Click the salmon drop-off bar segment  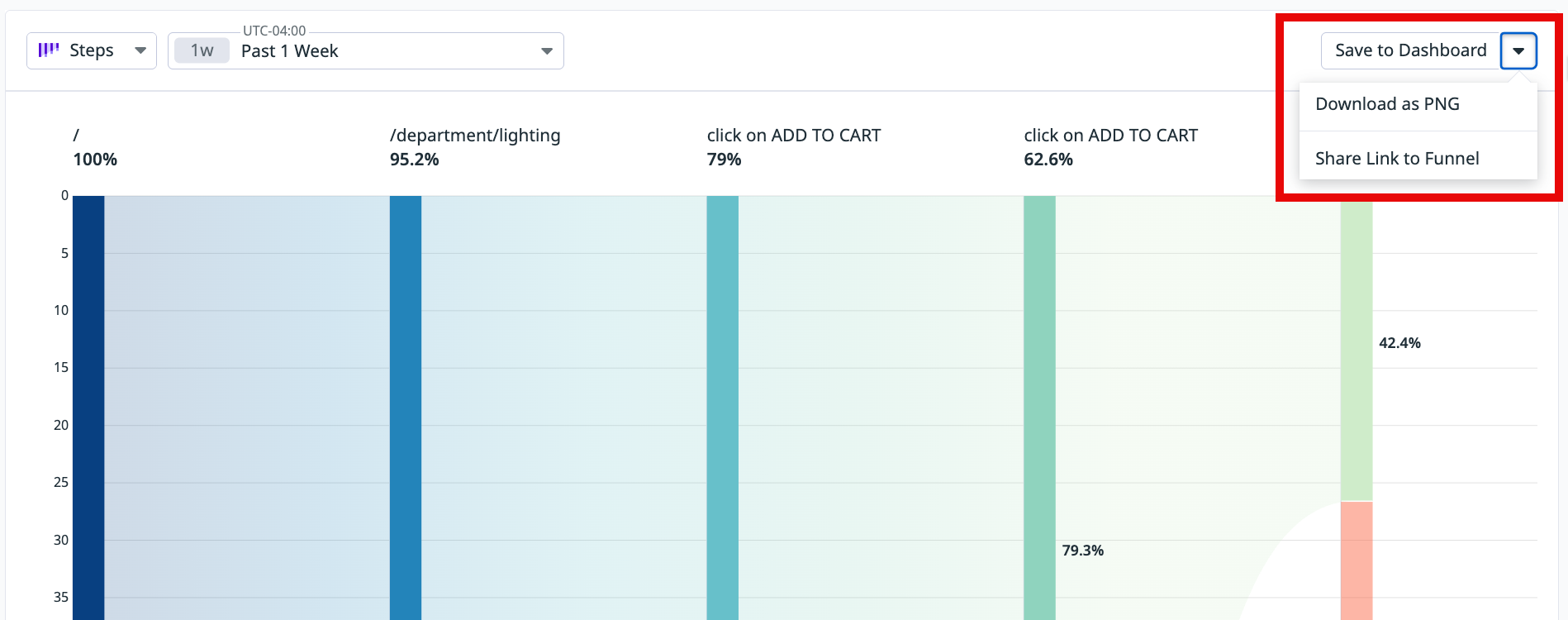pyautogui.click(x=1357, y=562)
